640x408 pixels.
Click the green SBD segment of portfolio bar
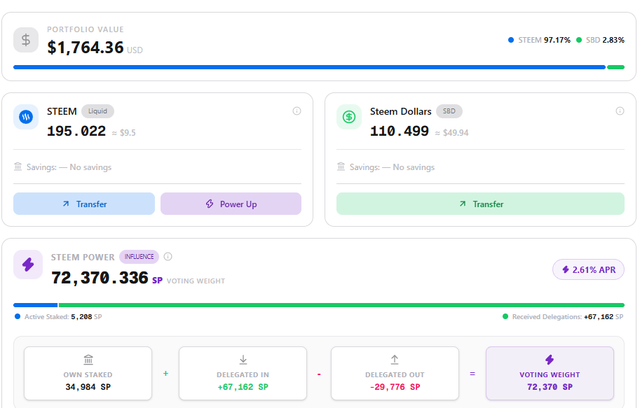[x=616, y=67]
